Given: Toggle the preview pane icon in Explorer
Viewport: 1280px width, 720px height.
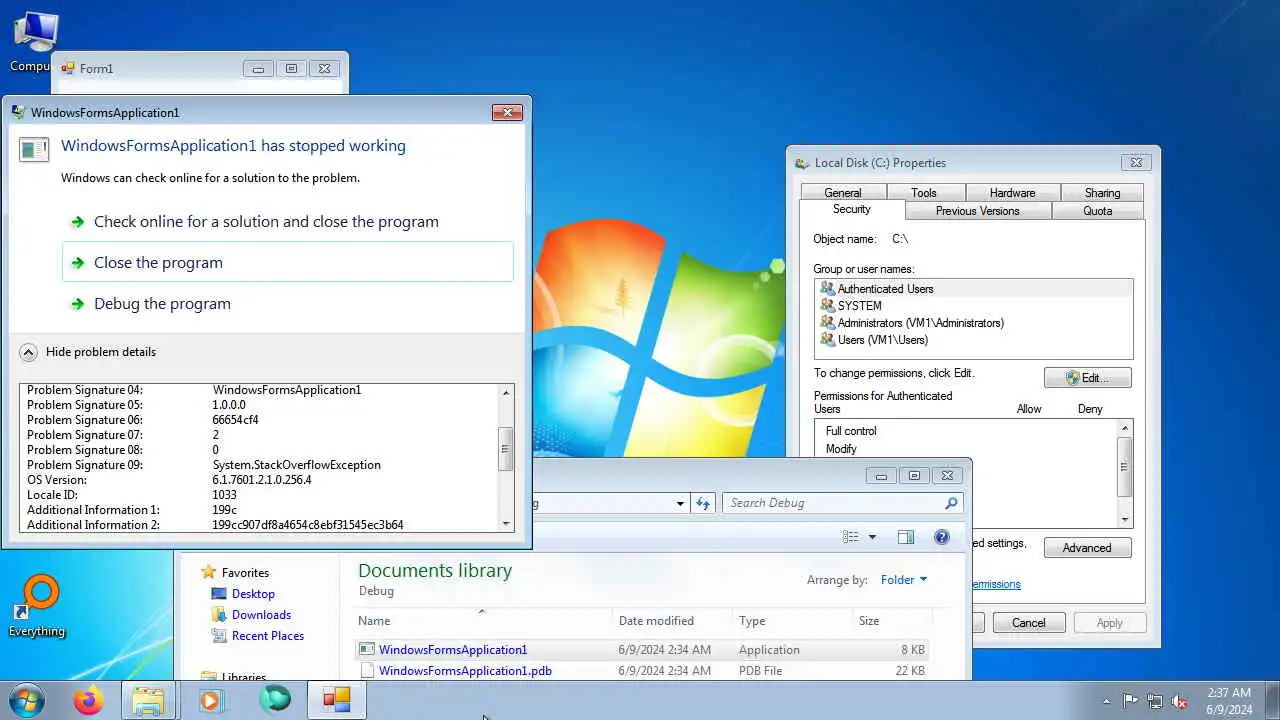Looking at the screenshot, I should coord(906,537).
